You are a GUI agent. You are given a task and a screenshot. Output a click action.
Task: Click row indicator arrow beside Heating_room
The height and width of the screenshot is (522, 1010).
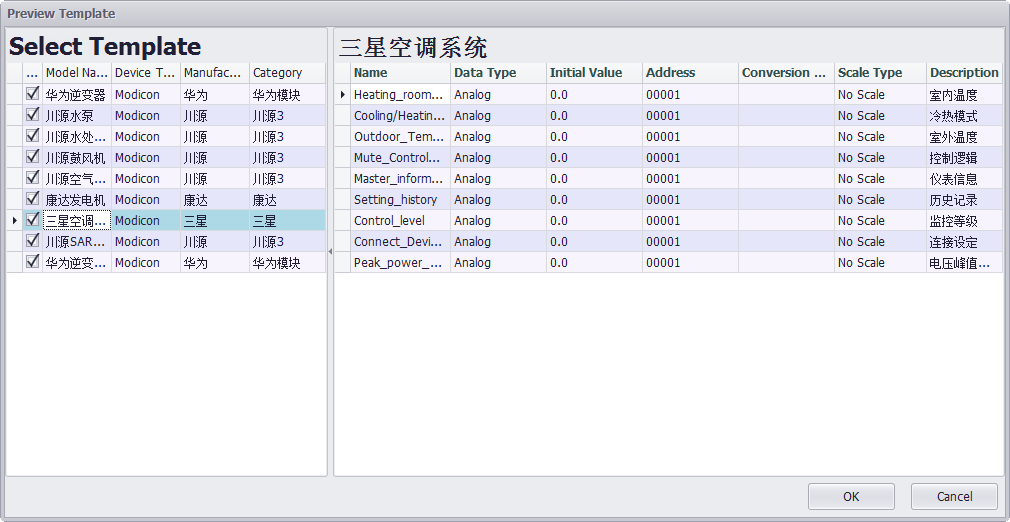point(343,95)
